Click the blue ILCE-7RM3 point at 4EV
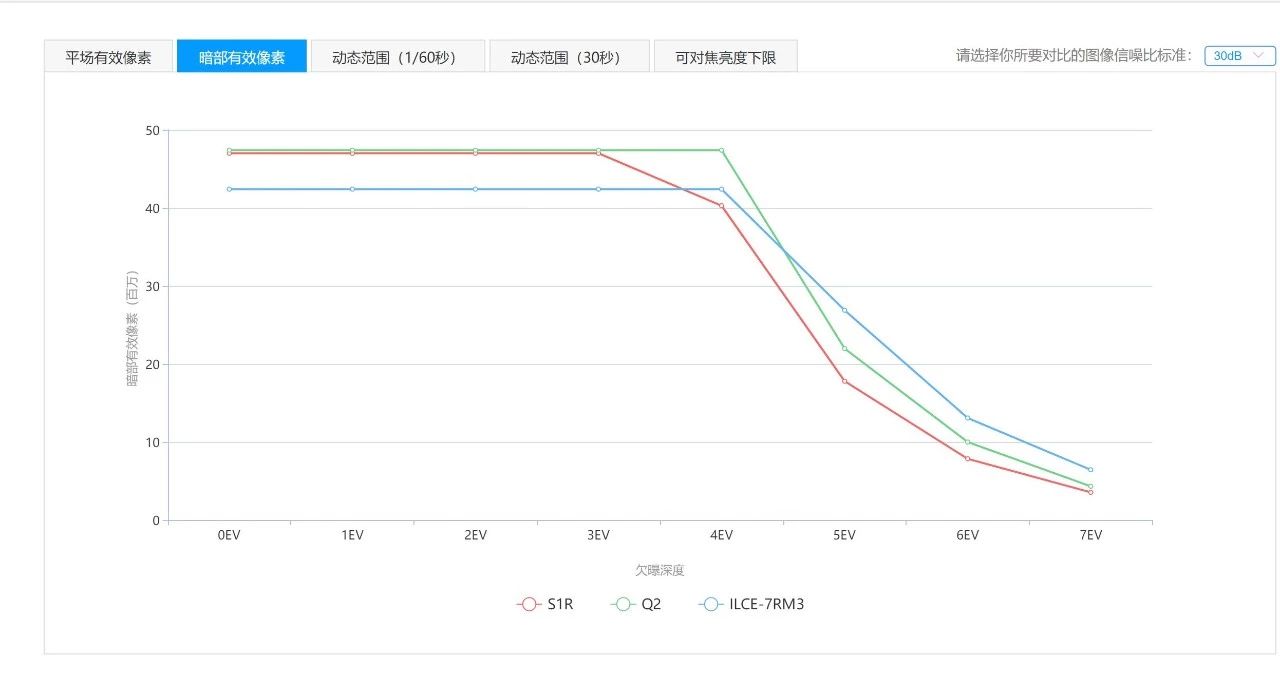The height and width of the screenshot is (675, 1280). click(721, 189)
